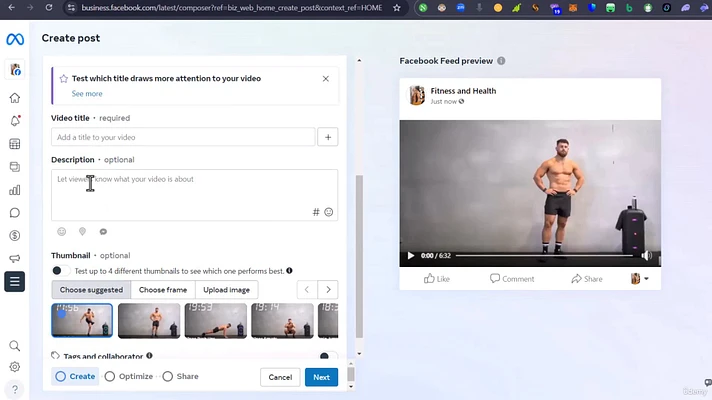Open Ads megaphone icon in sidebar
Image resolution: width=712 pixels, height=400 pixels.
[14, 259]
